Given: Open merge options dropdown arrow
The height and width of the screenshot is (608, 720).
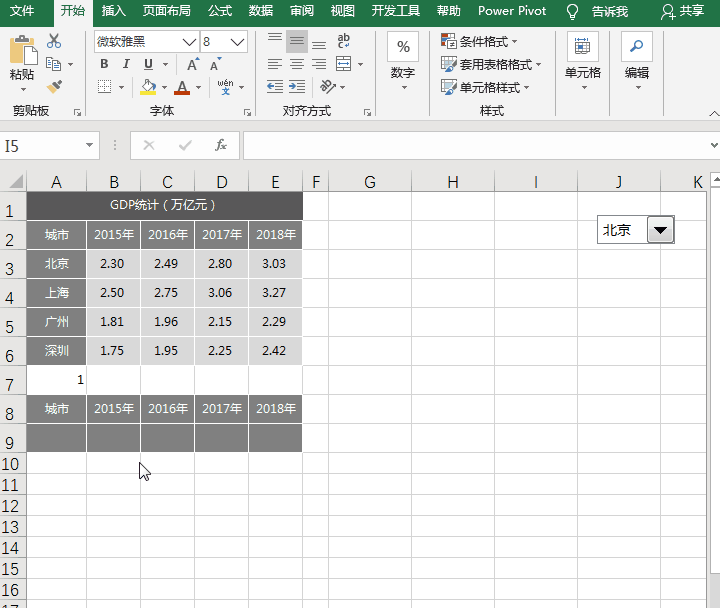Looking at the screenshot, I should pyautogui.click(x=360, y=64).
